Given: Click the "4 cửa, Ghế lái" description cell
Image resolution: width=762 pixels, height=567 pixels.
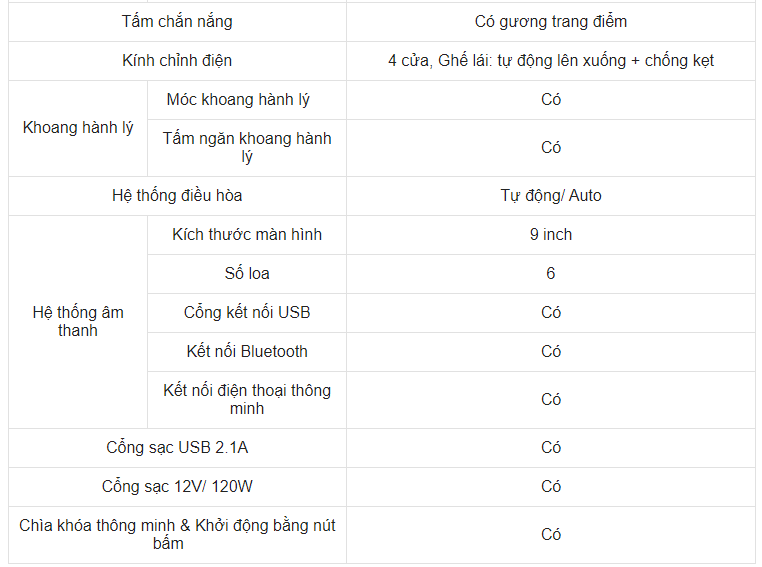Looking at the screenshot, I should click(x=551, y=60).
